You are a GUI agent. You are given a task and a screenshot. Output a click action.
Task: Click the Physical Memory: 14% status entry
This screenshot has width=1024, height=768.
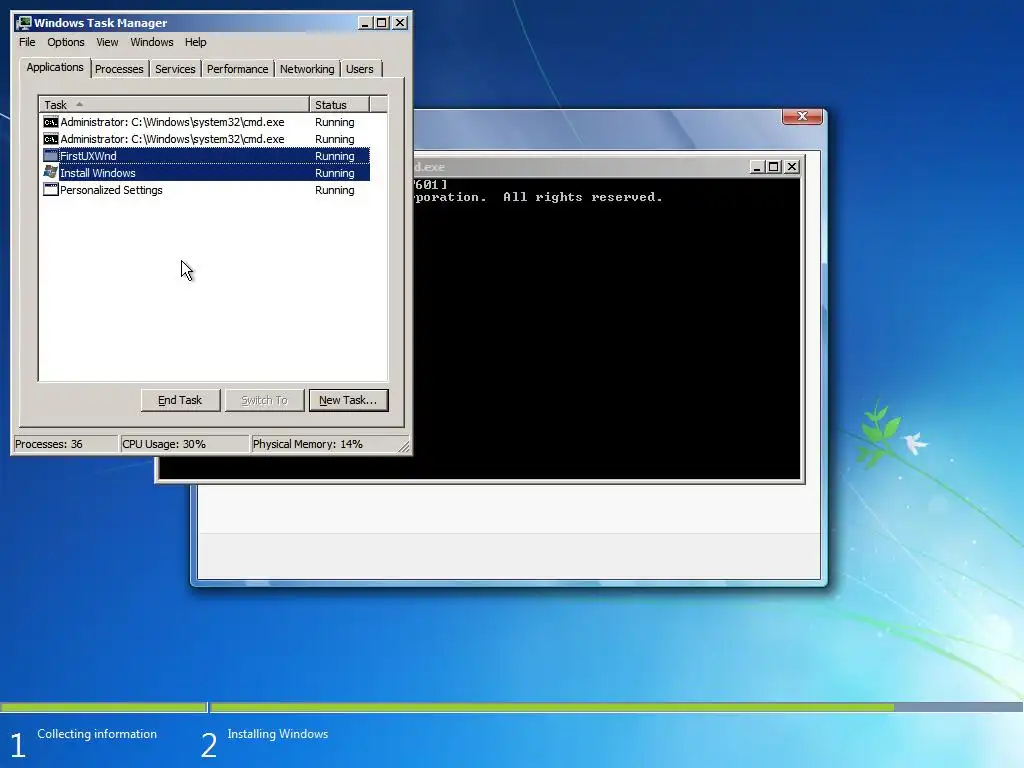[323, 444]
